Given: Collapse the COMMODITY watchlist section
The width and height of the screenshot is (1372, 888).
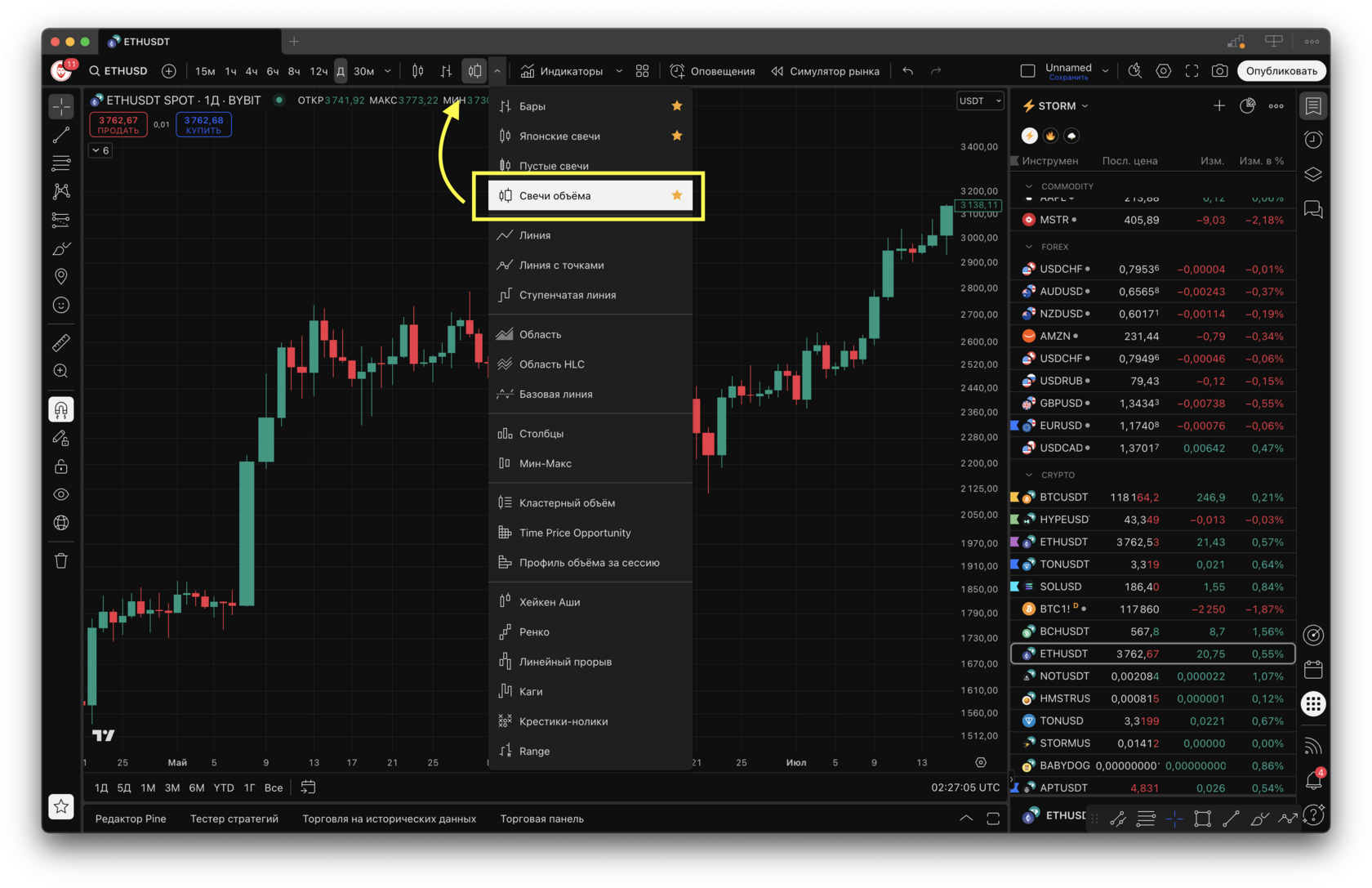Looking at the screenshot, I should tap(1029, 186).
